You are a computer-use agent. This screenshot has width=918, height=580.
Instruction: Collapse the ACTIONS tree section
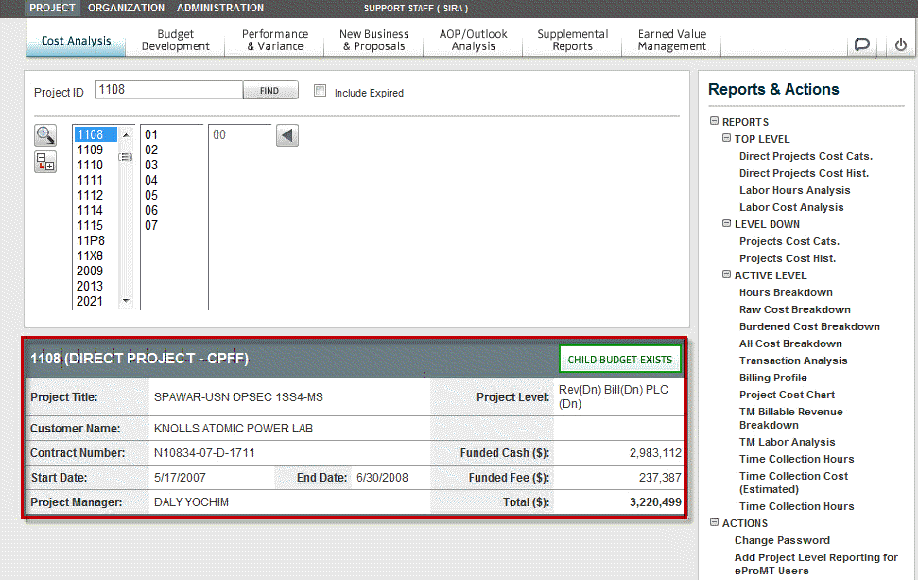click(x=714, y=522)
